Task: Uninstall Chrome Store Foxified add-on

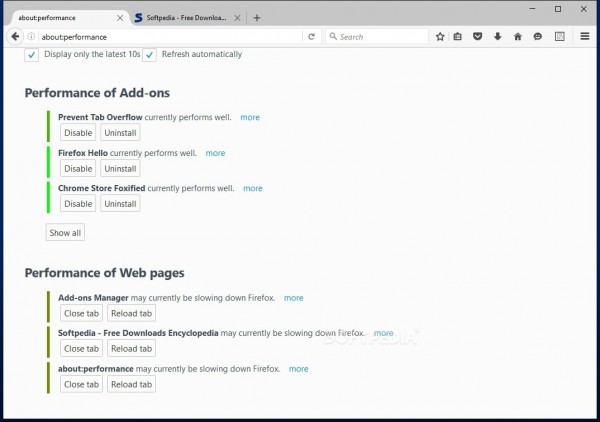Action: tap(120, 204)
